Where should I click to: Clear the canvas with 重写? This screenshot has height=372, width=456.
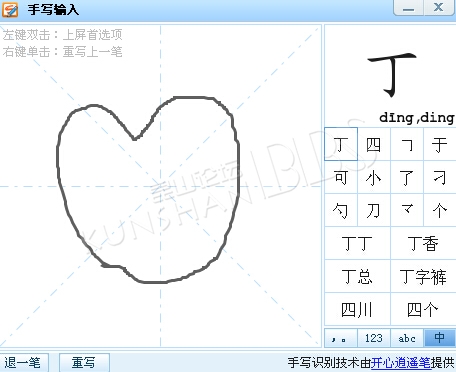[84, 363]
